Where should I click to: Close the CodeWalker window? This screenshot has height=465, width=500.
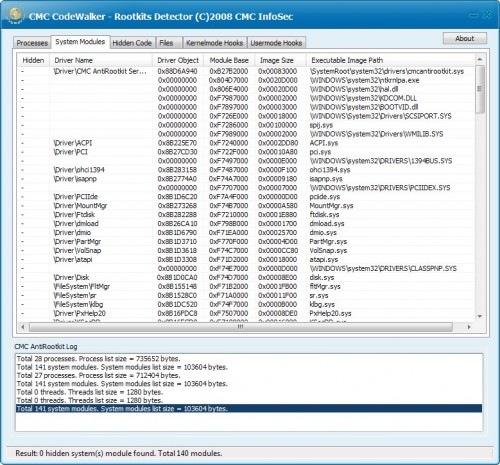[x=487, y=15]
